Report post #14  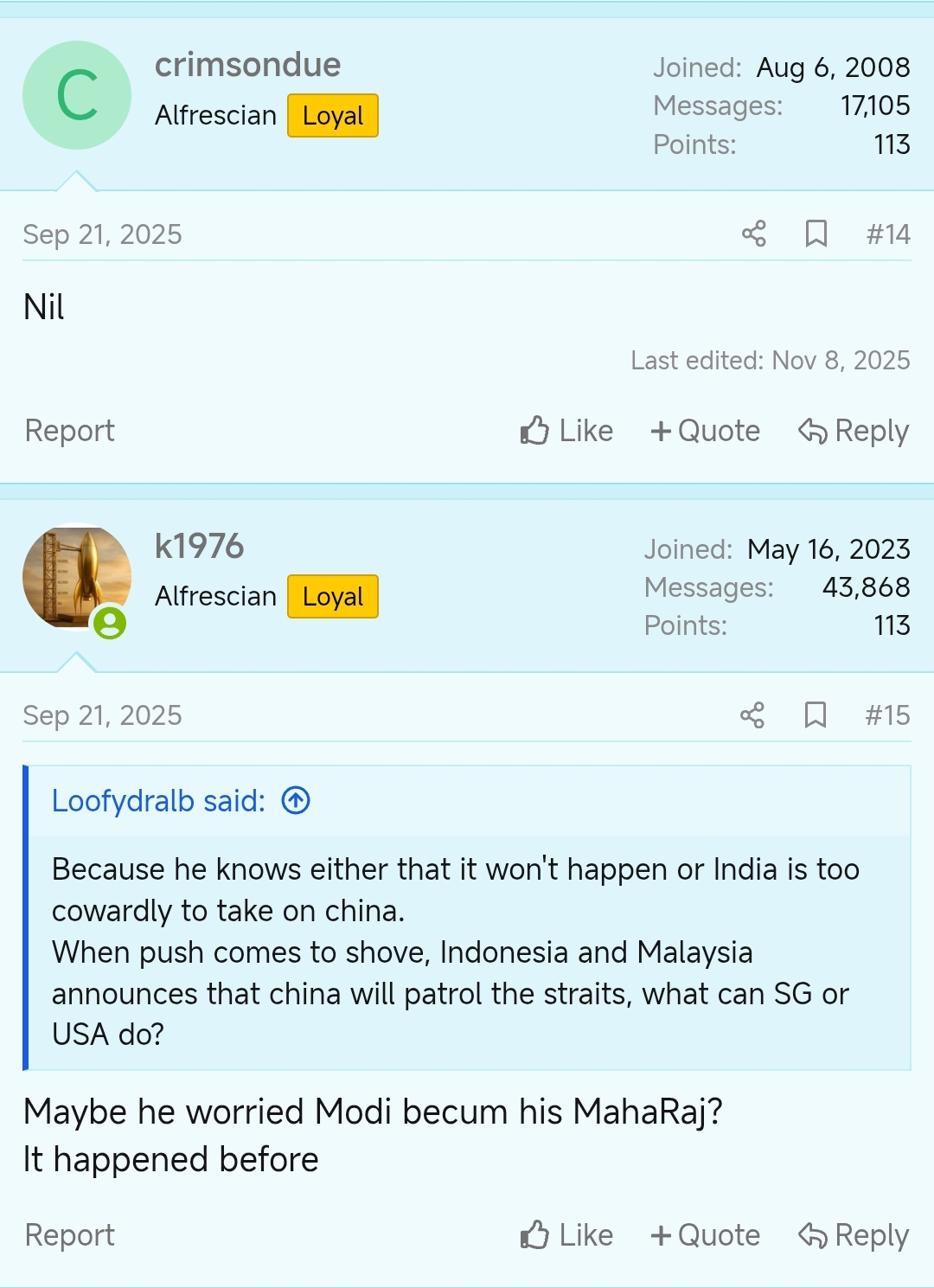(69, 431)
